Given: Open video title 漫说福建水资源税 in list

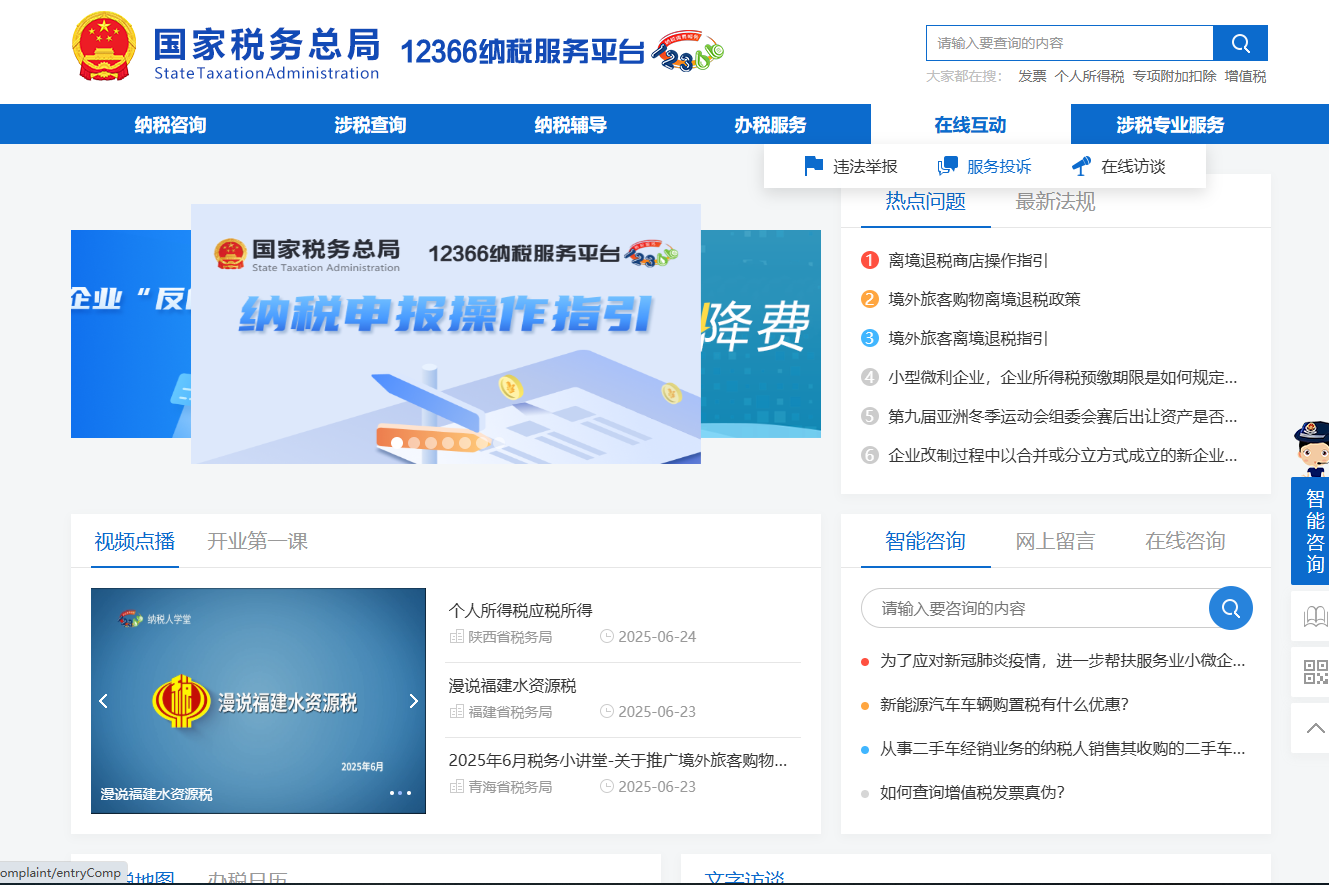Looking at the screenshot, I should point(512,685).
